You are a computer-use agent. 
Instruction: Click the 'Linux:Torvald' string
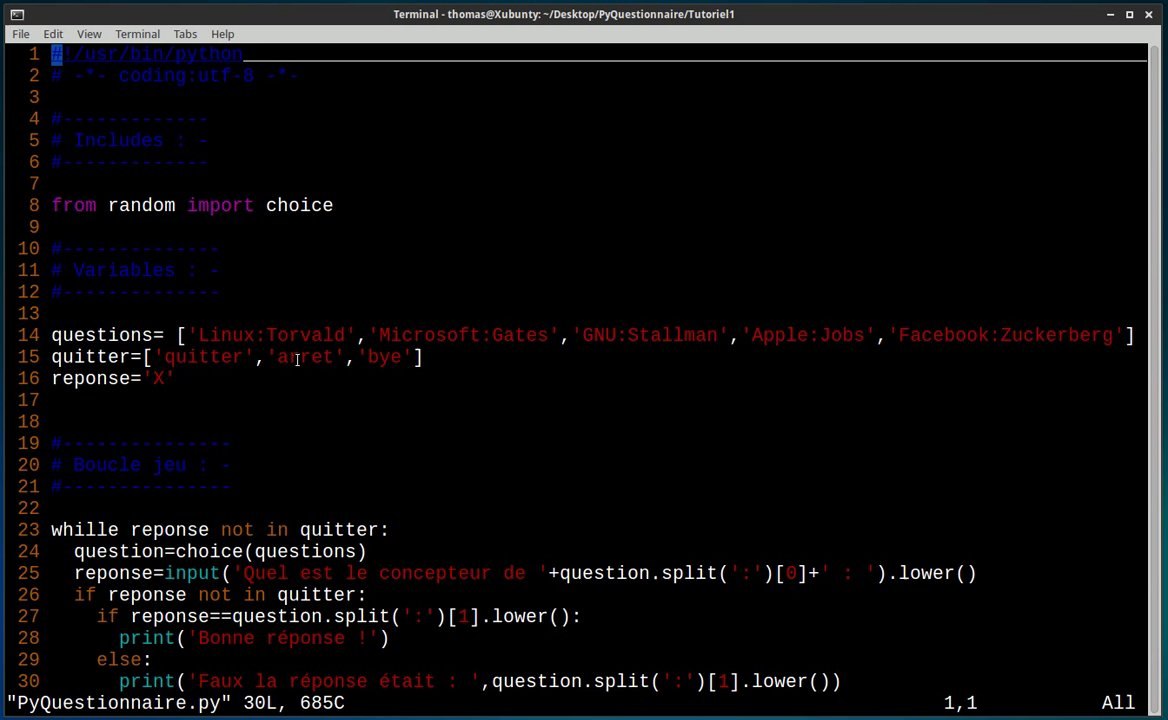coord(271,335)
